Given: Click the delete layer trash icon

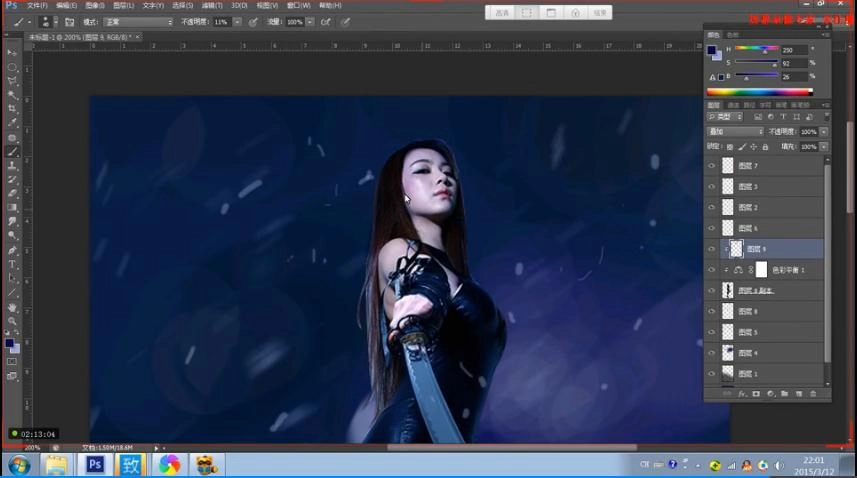Looking at the screenshot, I should [x=812, y=394].
